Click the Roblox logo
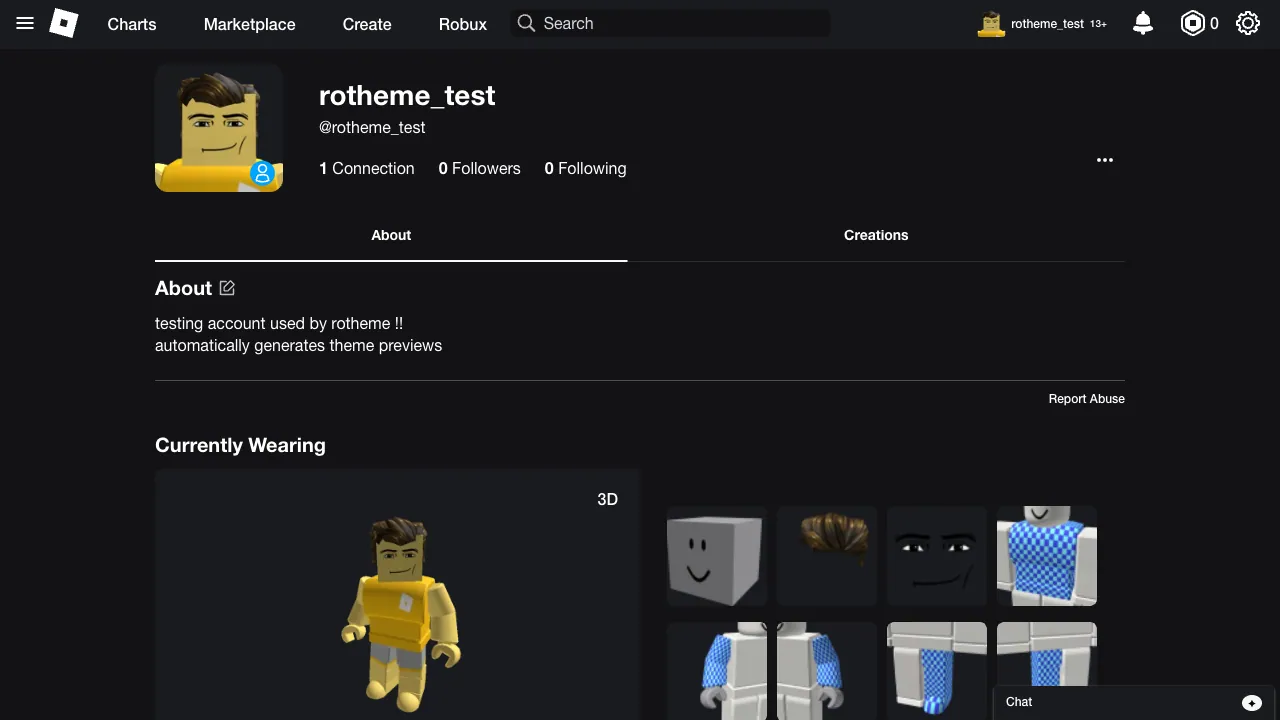 pos(63,23)
